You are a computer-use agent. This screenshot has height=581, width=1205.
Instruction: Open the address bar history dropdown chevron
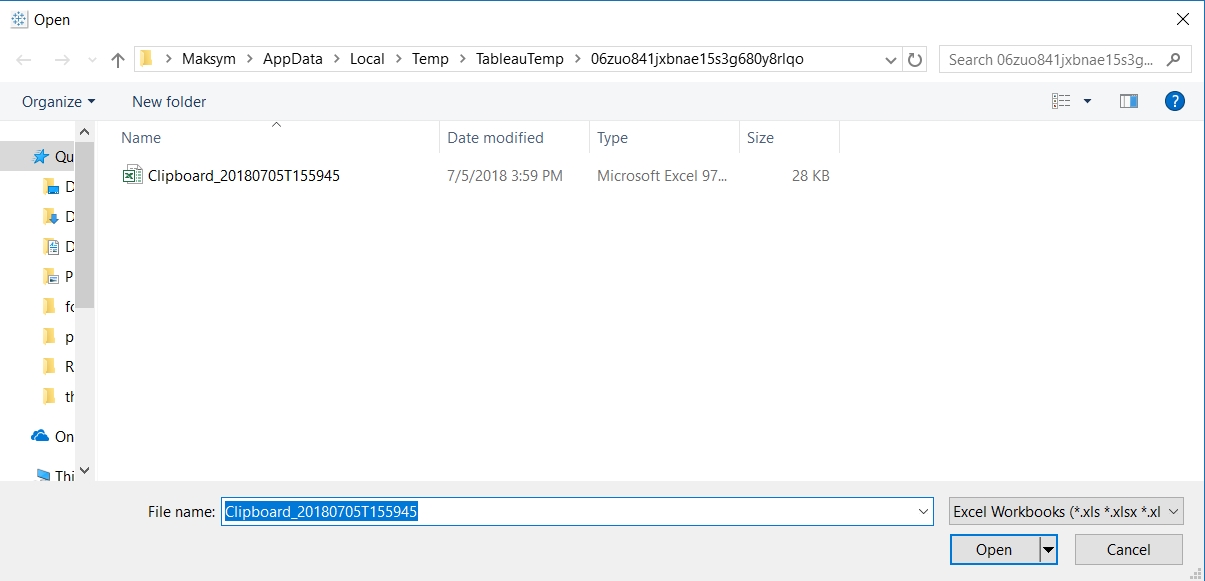tap(891, 60)
